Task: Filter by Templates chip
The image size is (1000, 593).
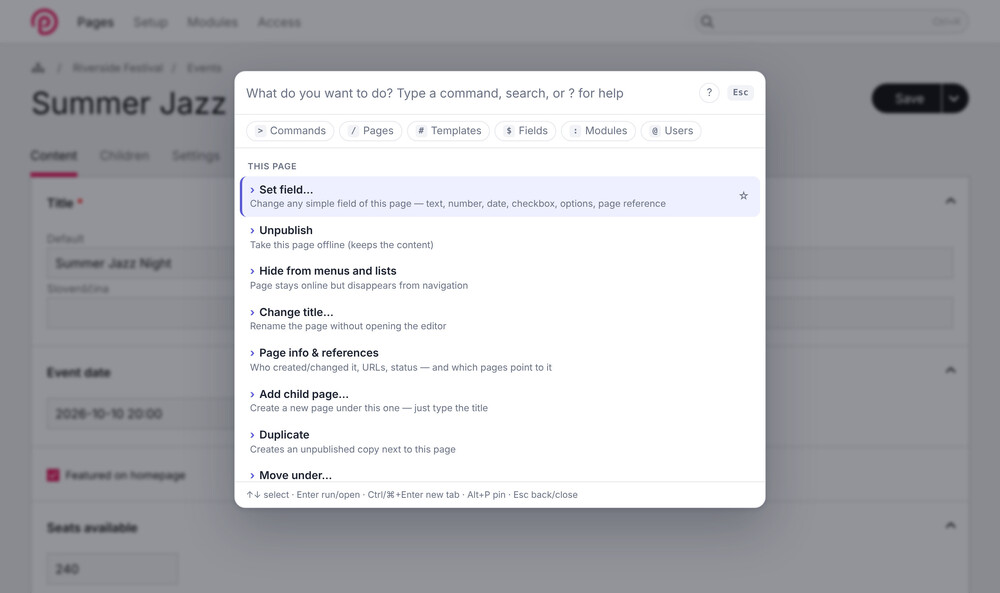Action: pos(448,131)
